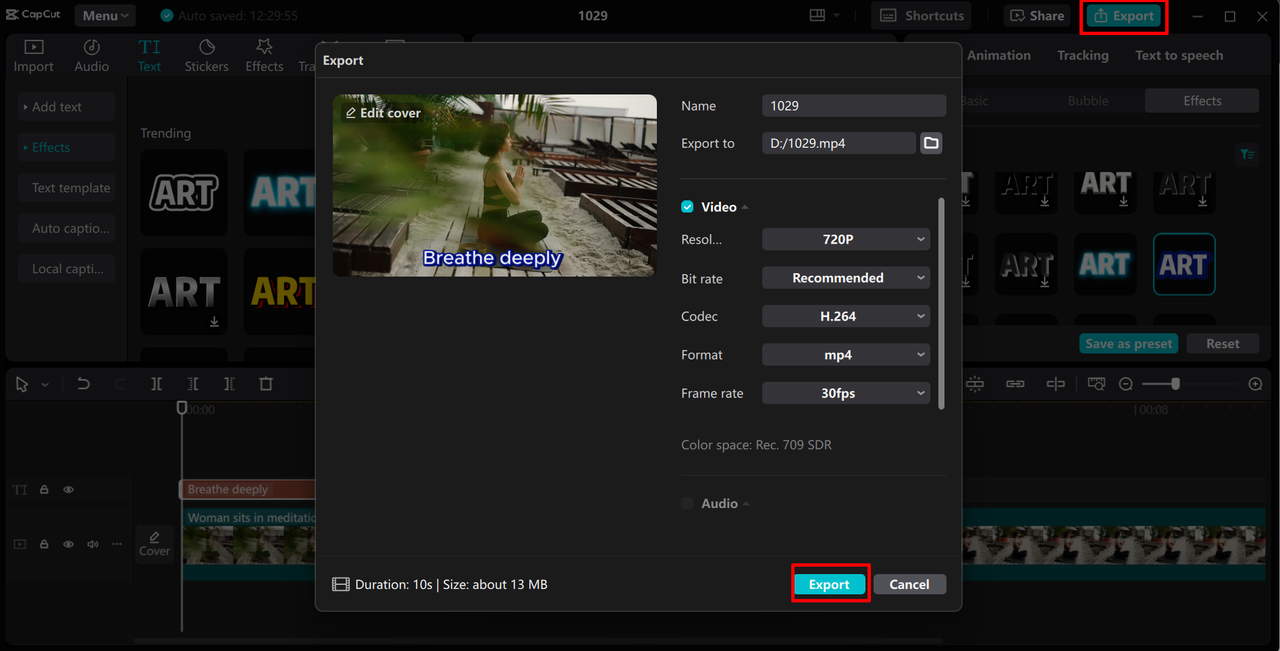The width and height of the screenshot is (1280, 651).
Task: Click the top-right Export button
Action: (x=1125, y=15)
